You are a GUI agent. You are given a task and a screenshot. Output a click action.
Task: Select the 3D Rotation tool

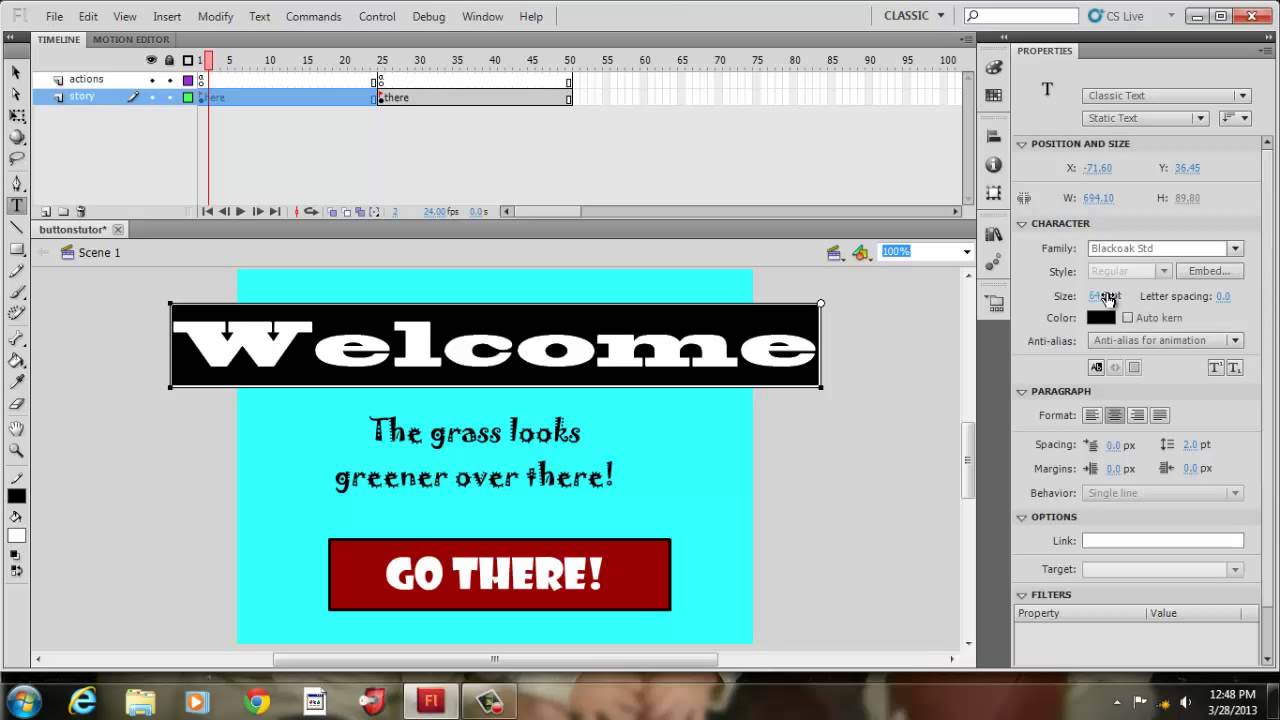pos(16,137)
